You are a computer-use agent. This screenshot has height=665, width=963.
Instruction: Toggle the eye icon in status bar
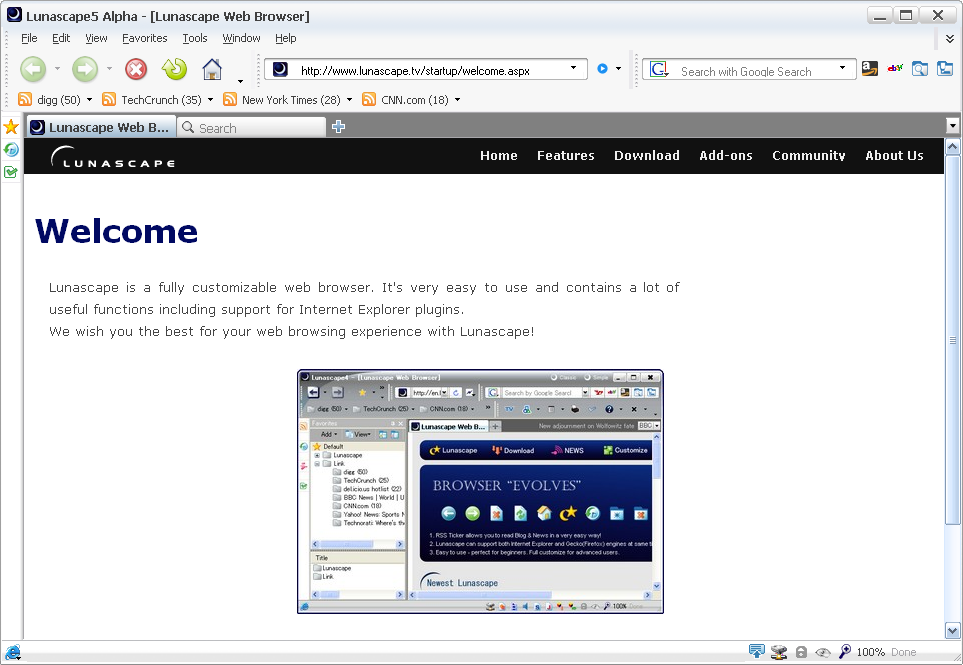[823, 652]
